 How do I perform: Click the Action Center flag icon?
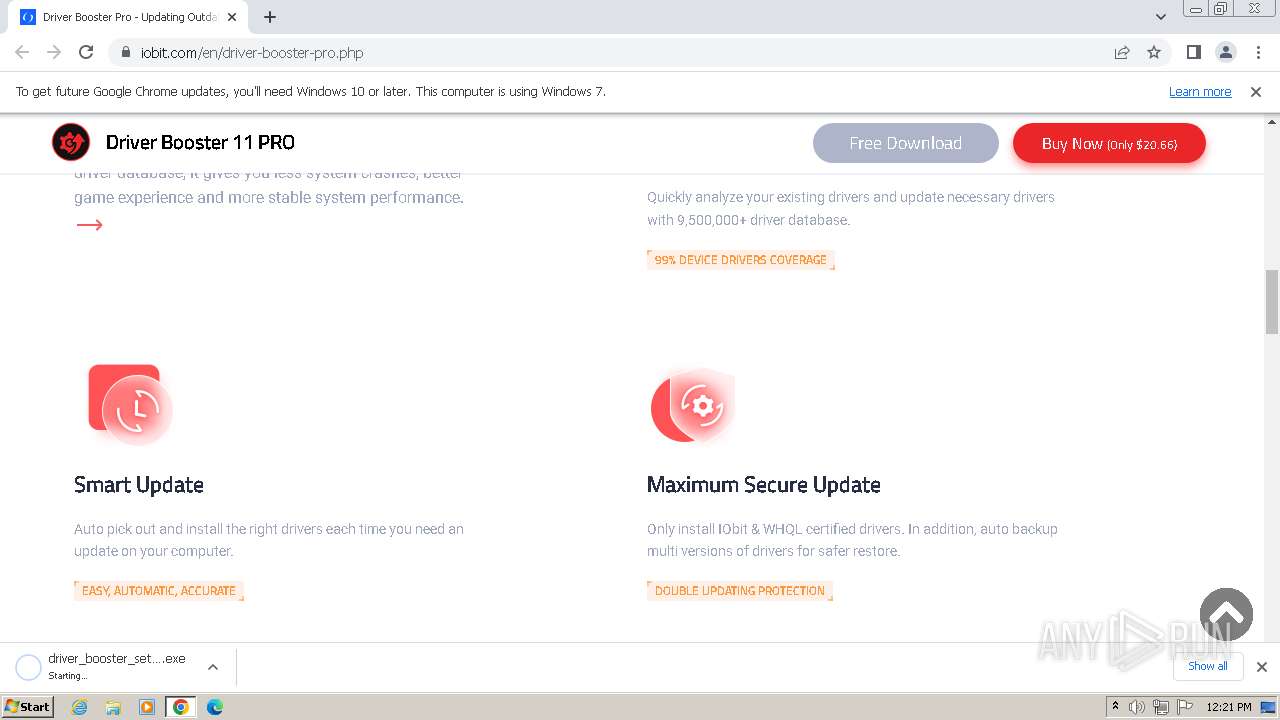(x=1183, y=707)
